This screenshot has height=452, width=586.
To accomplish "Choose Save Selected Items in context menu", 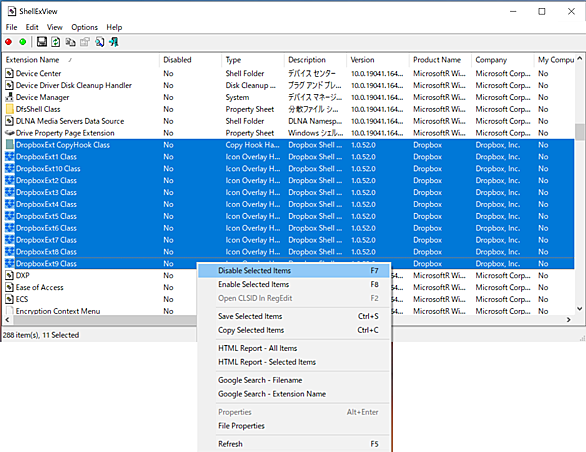I will tap(294, 316).
